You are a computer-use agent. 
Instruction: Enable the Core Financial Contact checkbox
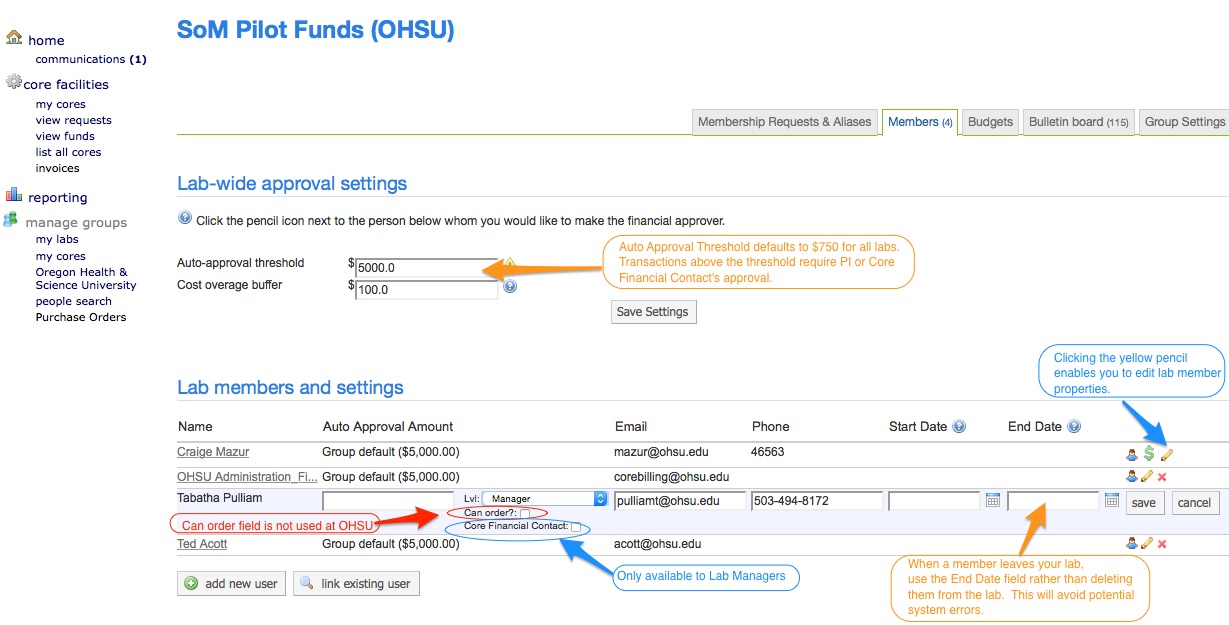[x=576, y=527]
